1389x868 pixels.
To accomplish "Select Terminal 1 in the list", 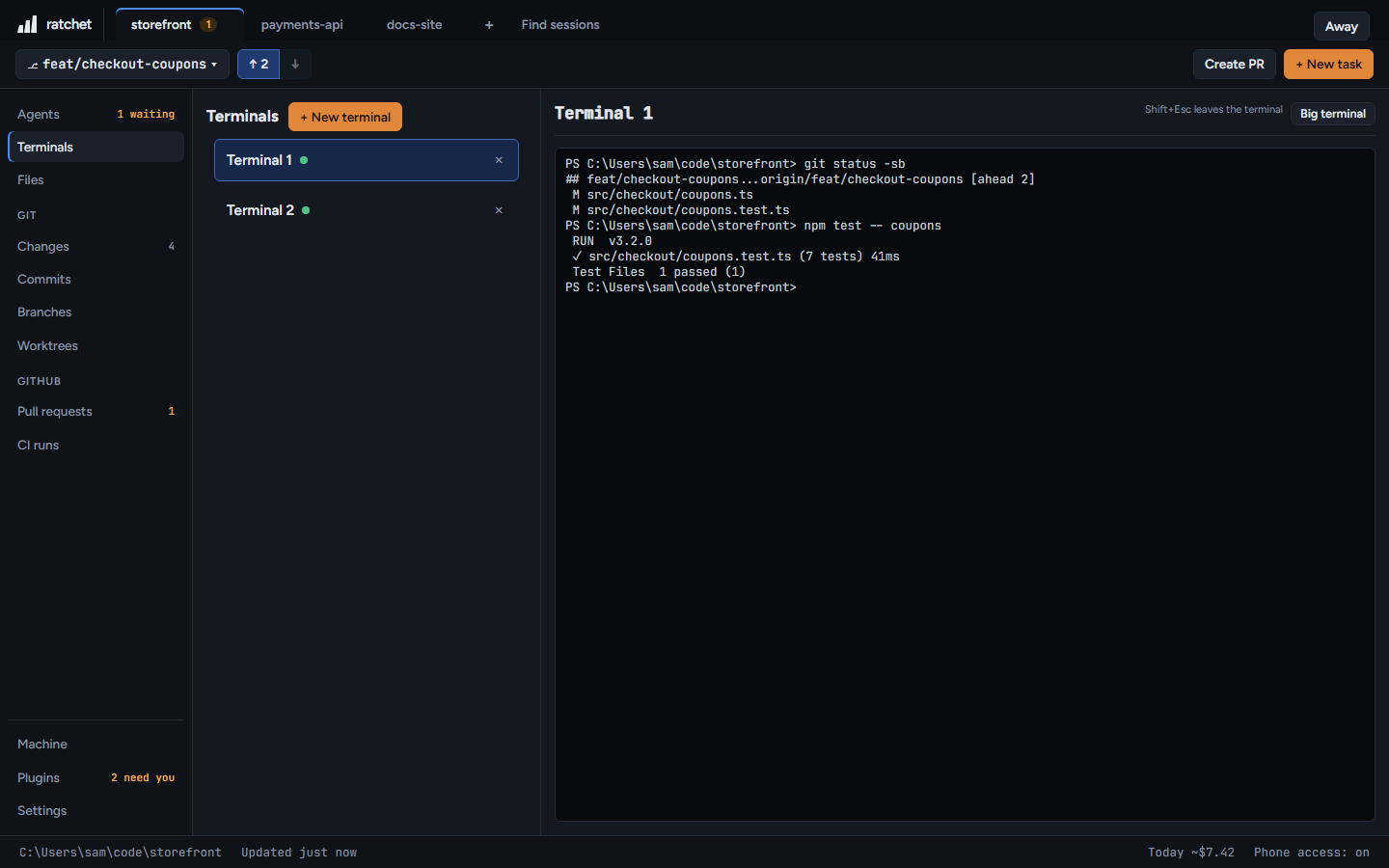I will [x=367, y=160].
